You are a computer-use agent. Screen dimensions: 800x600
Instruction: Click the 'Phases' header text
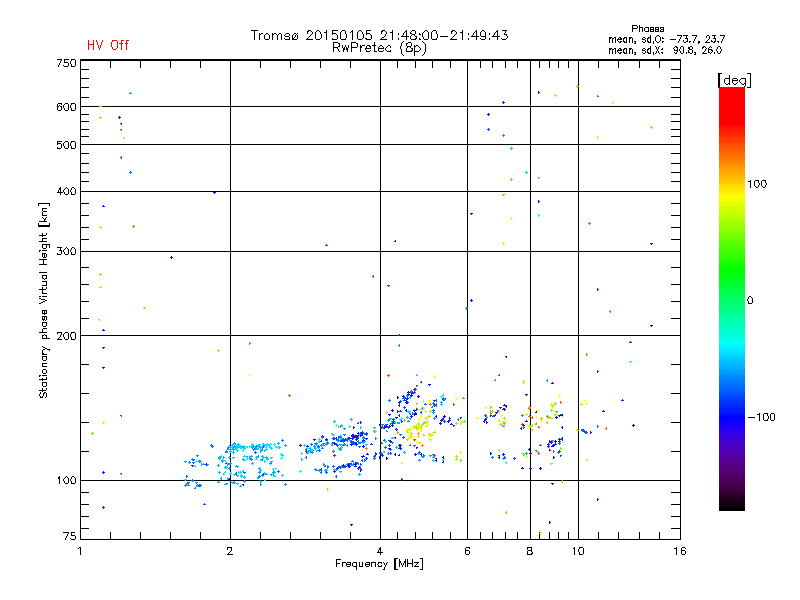pos(647,29)
